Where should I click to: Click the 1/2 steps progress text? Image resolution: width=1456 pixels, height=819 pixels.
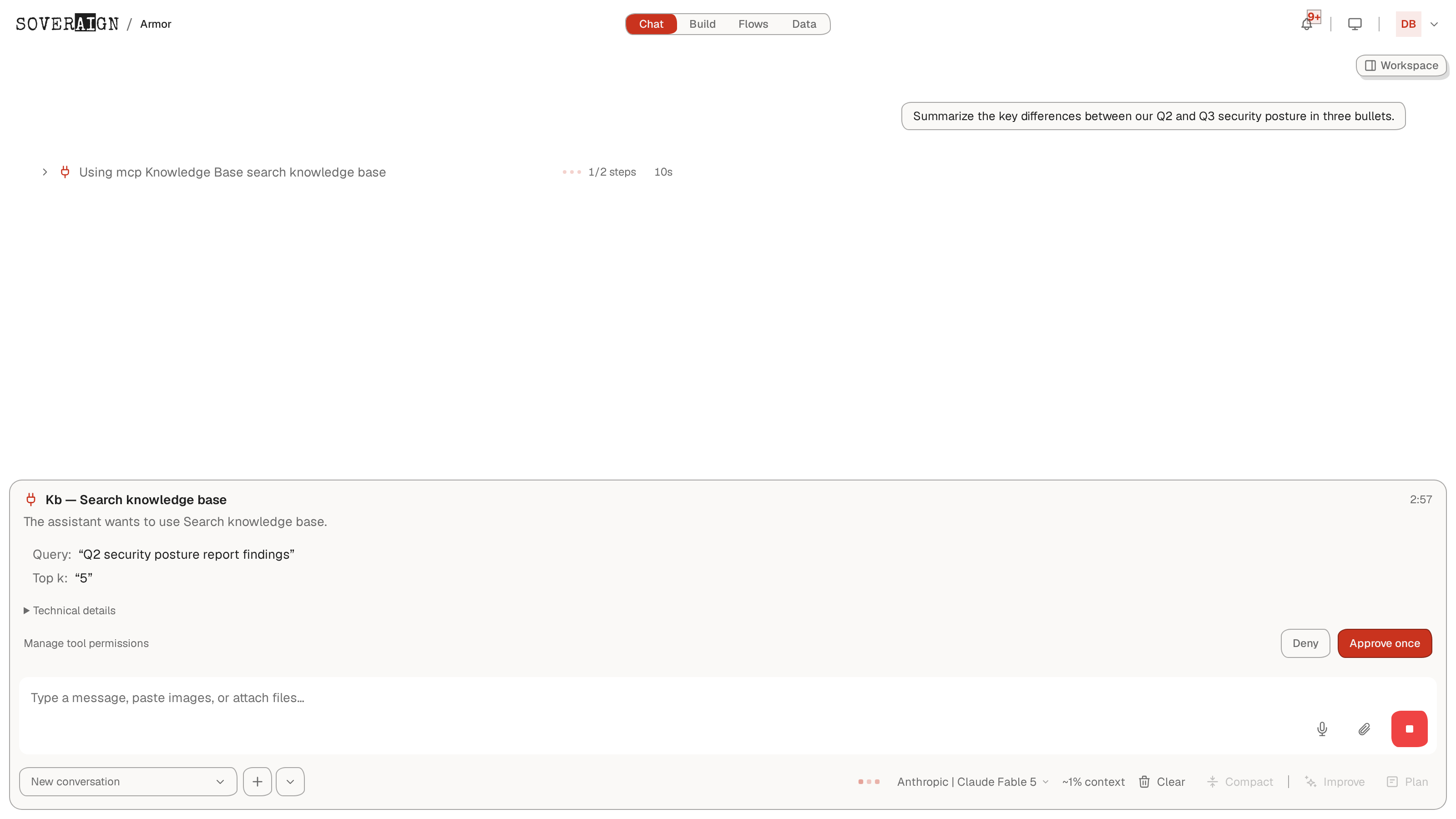pos(612,172)
